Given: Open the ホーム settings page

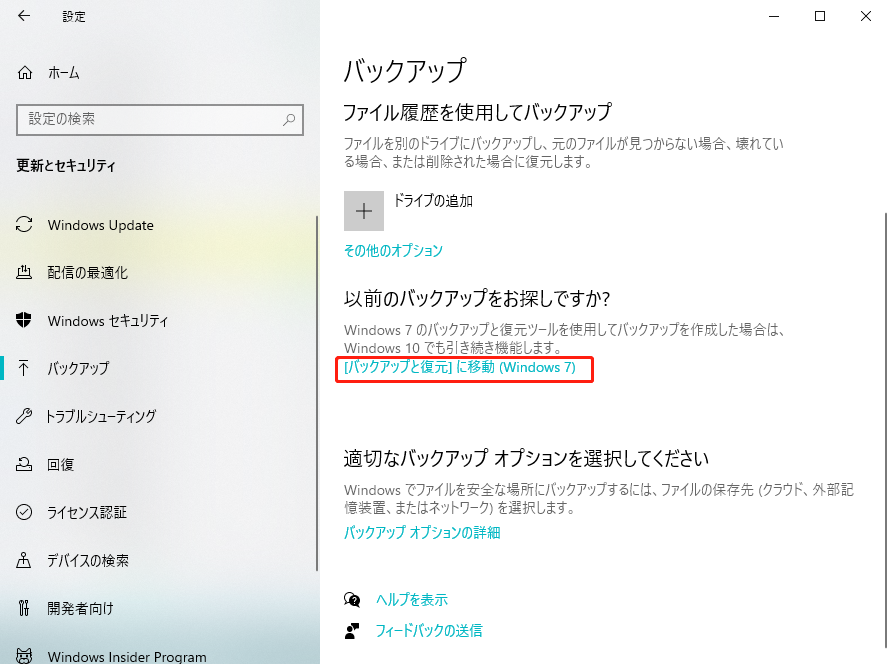Looking at the screenshot, I should click(x=64, y=73).
